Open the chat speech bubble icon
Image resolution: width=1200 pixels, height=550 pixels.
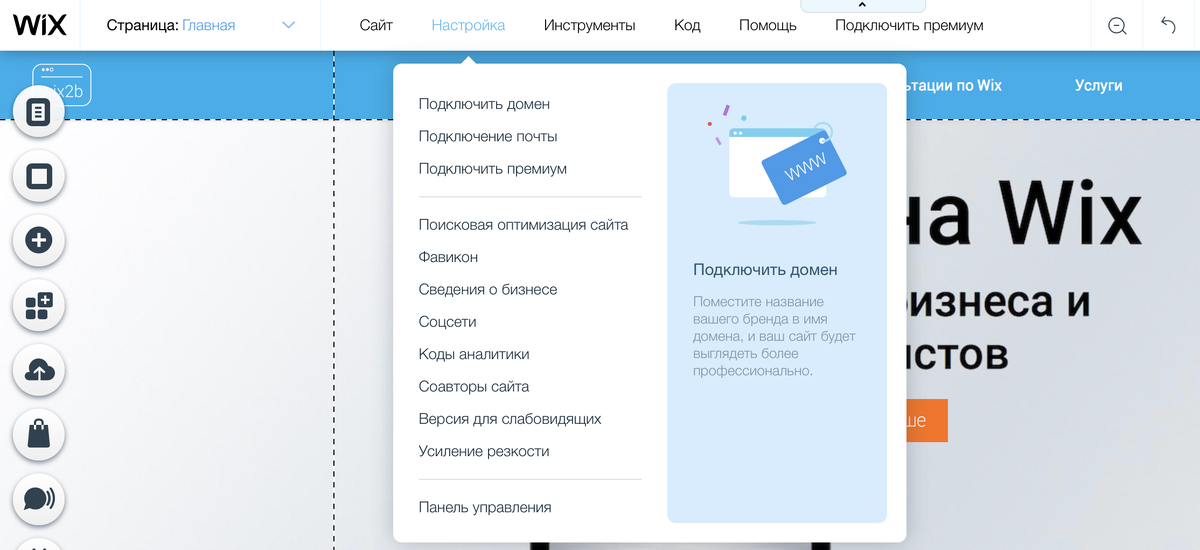point(39,498)
